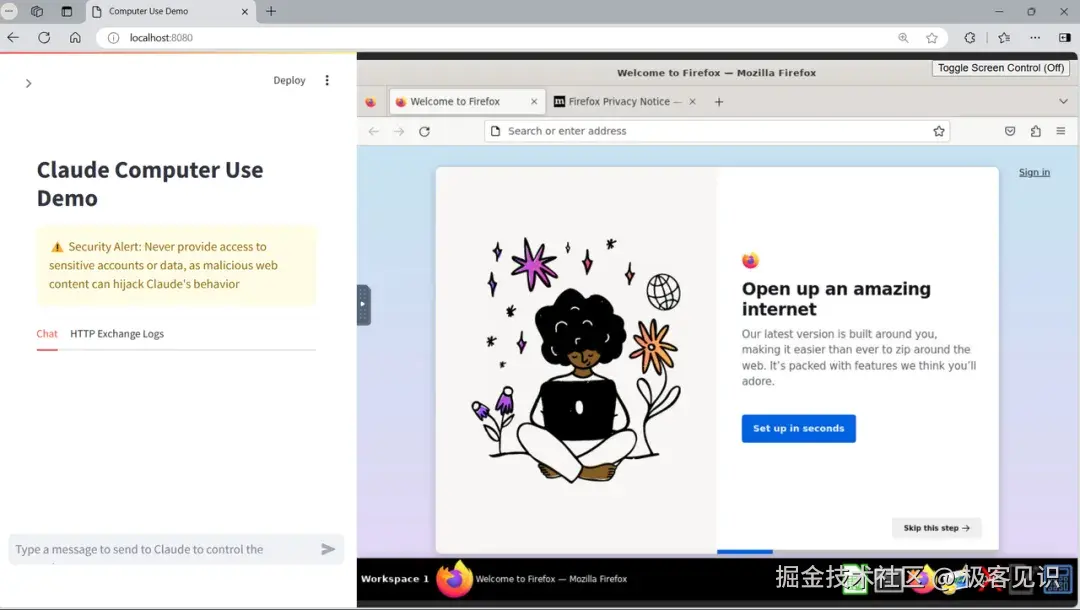Close the Firefox Privacy Notice tab
The height and width of the screenshot is (610, 1080).
pos(692,102)
